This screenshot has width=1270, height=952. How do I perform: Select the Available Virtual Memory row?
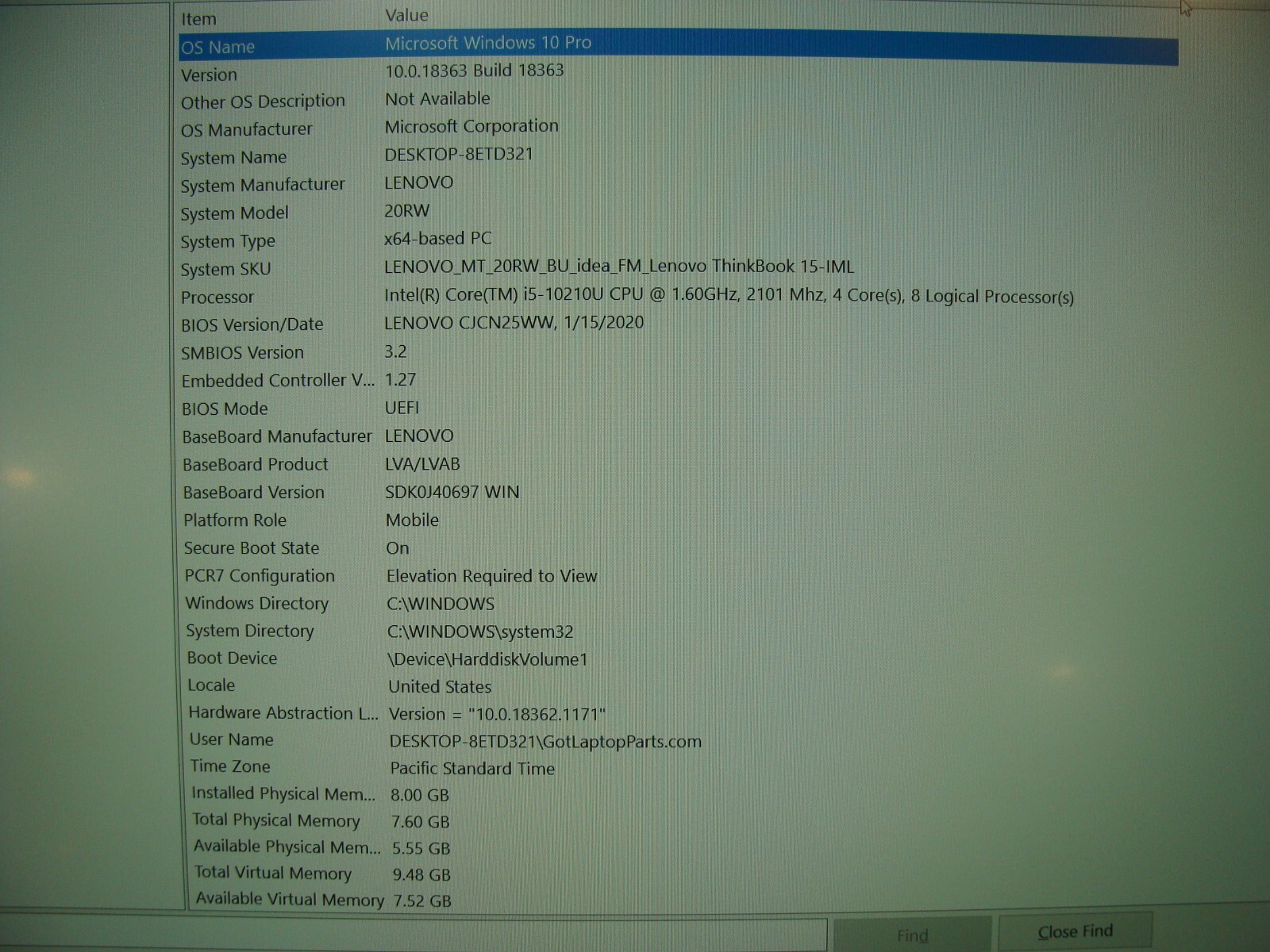(679, 900)
